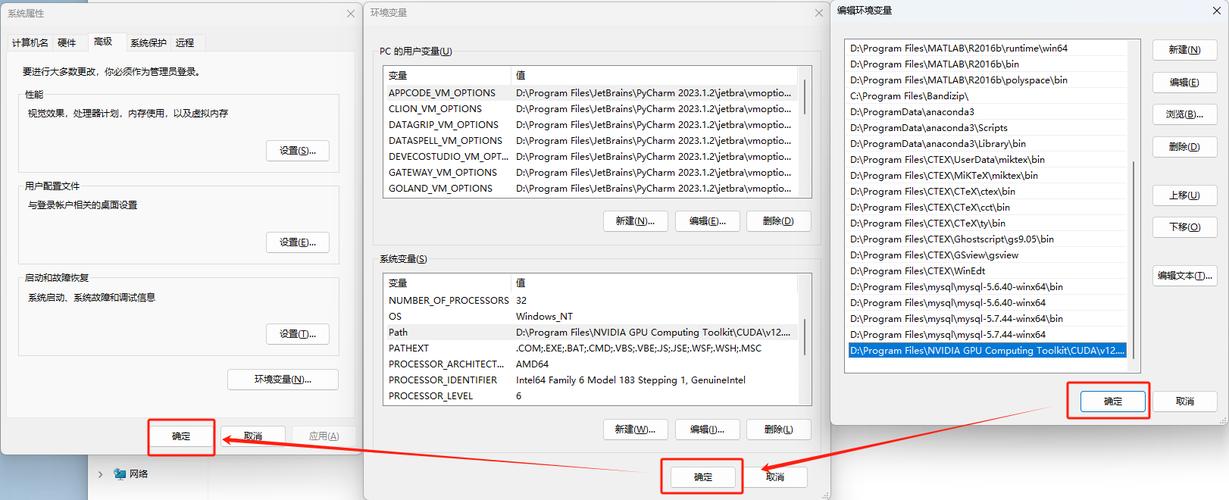Select the GATEWAY_VM_OPTIONS user variable
Screen dimensions: 1229x500
click(x=592, y=172)
